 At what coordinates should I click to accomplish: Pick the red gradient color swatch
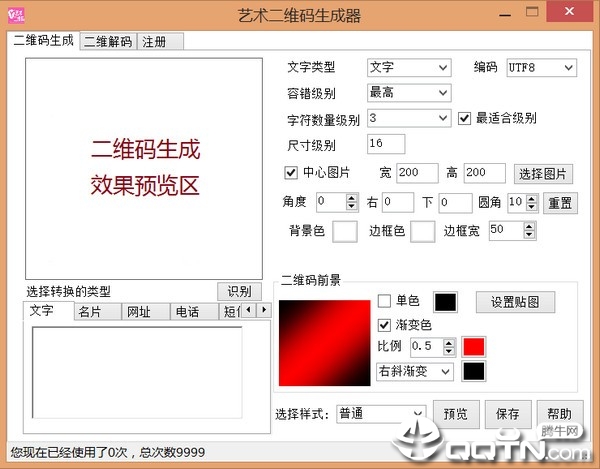[474, 347]
